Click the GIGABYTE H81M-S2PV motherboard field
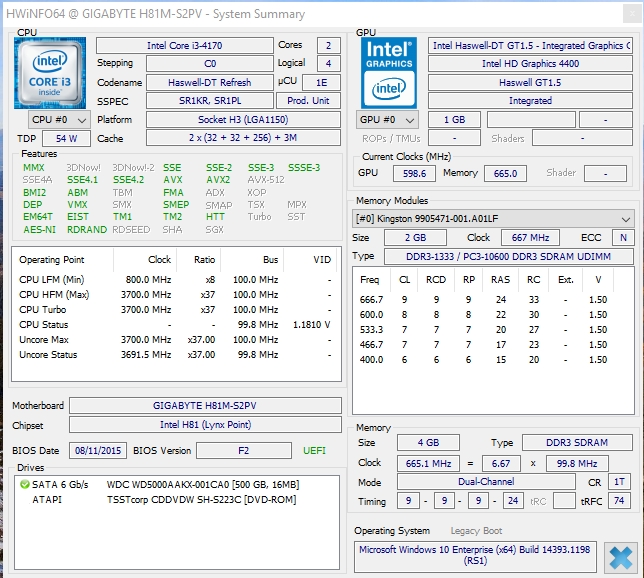Viewport: 644px width, 578px height. tap(203, 406)
